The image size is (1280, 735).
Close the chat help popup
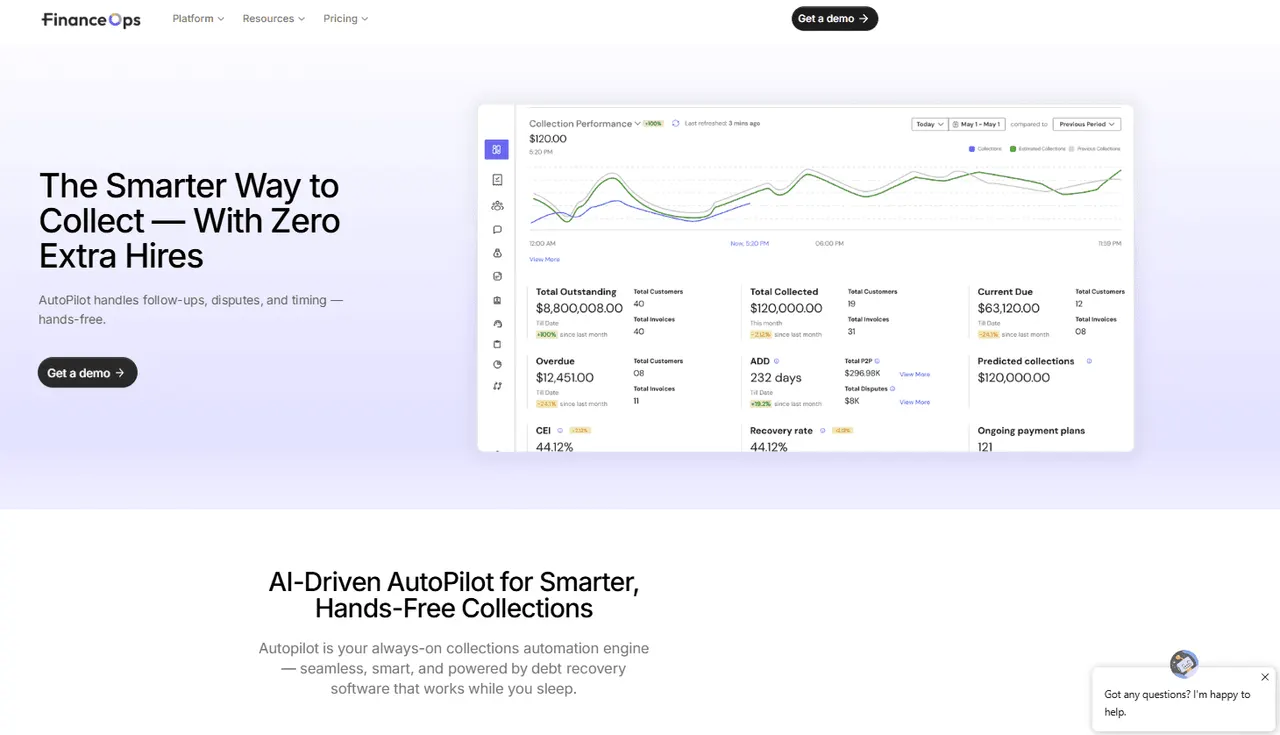pyautogui.click(x=1265, y=677)
